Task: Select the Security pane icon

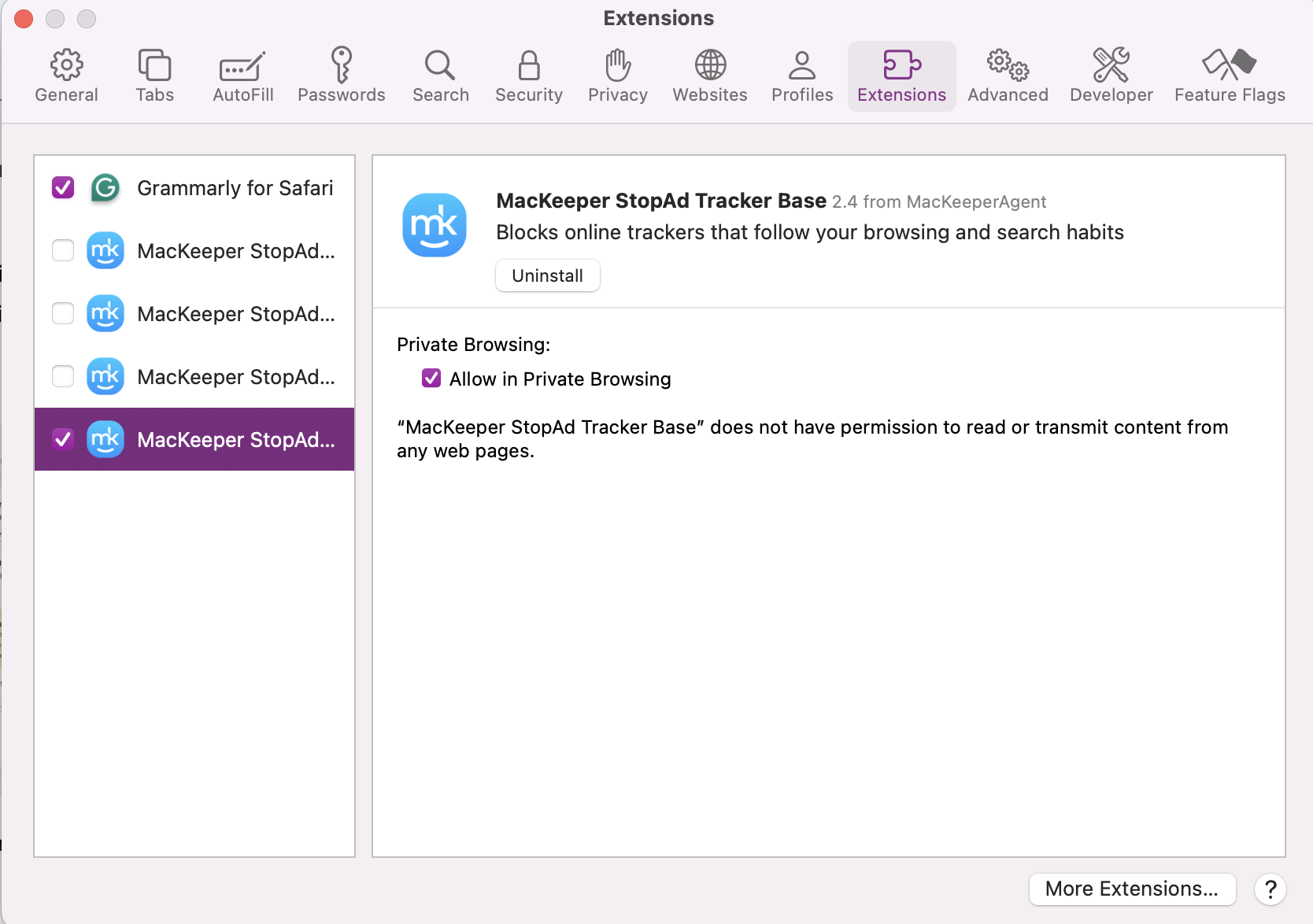Action: click(528, 75)
